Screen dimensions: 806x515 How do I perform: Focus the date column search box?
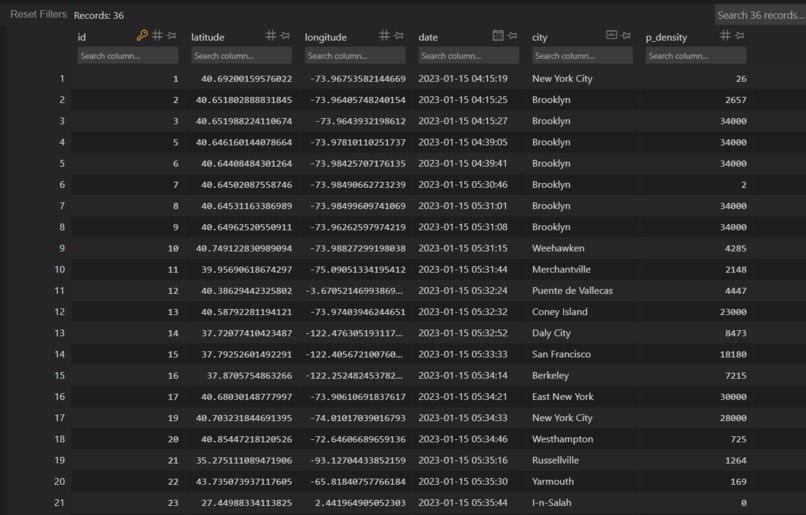[x=469, y=56]
